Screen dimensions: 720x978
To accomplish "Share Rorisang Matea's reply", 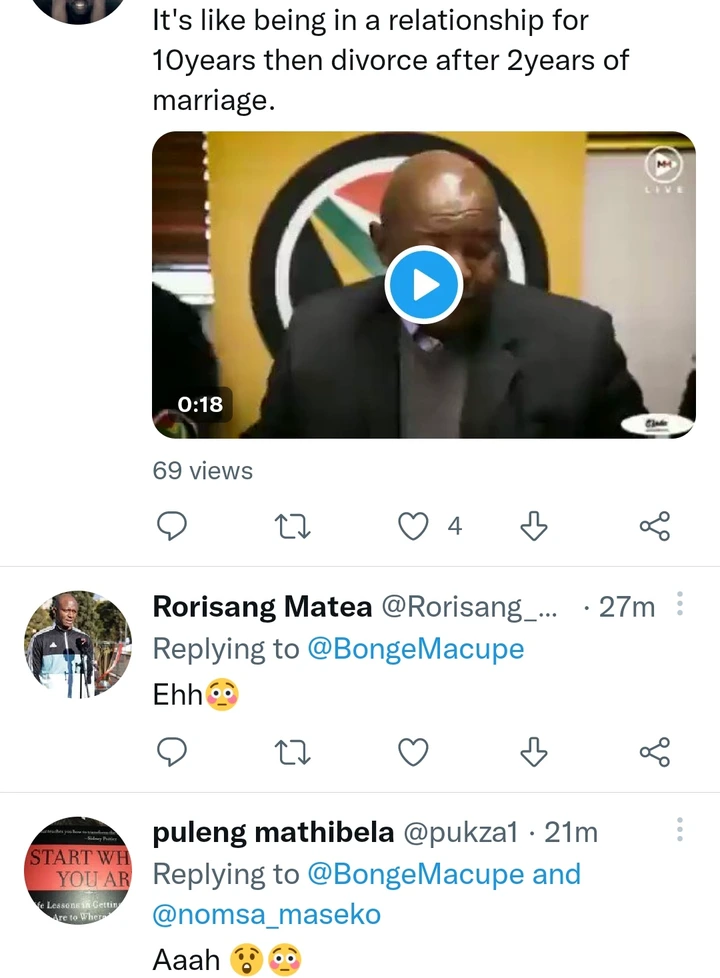I will tap(655, 752).
